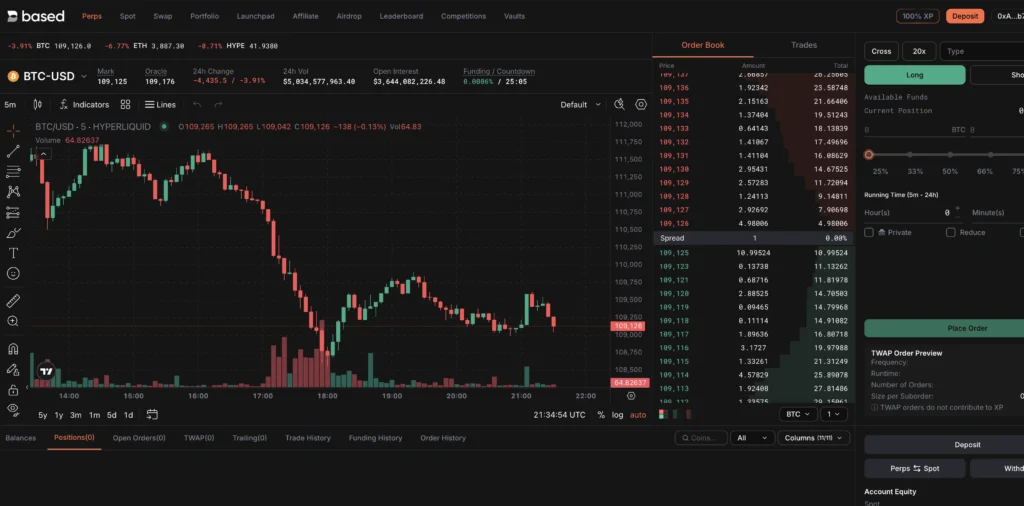Select the ruler measure tool
1024x506 pixels.
tap(13, 301)
